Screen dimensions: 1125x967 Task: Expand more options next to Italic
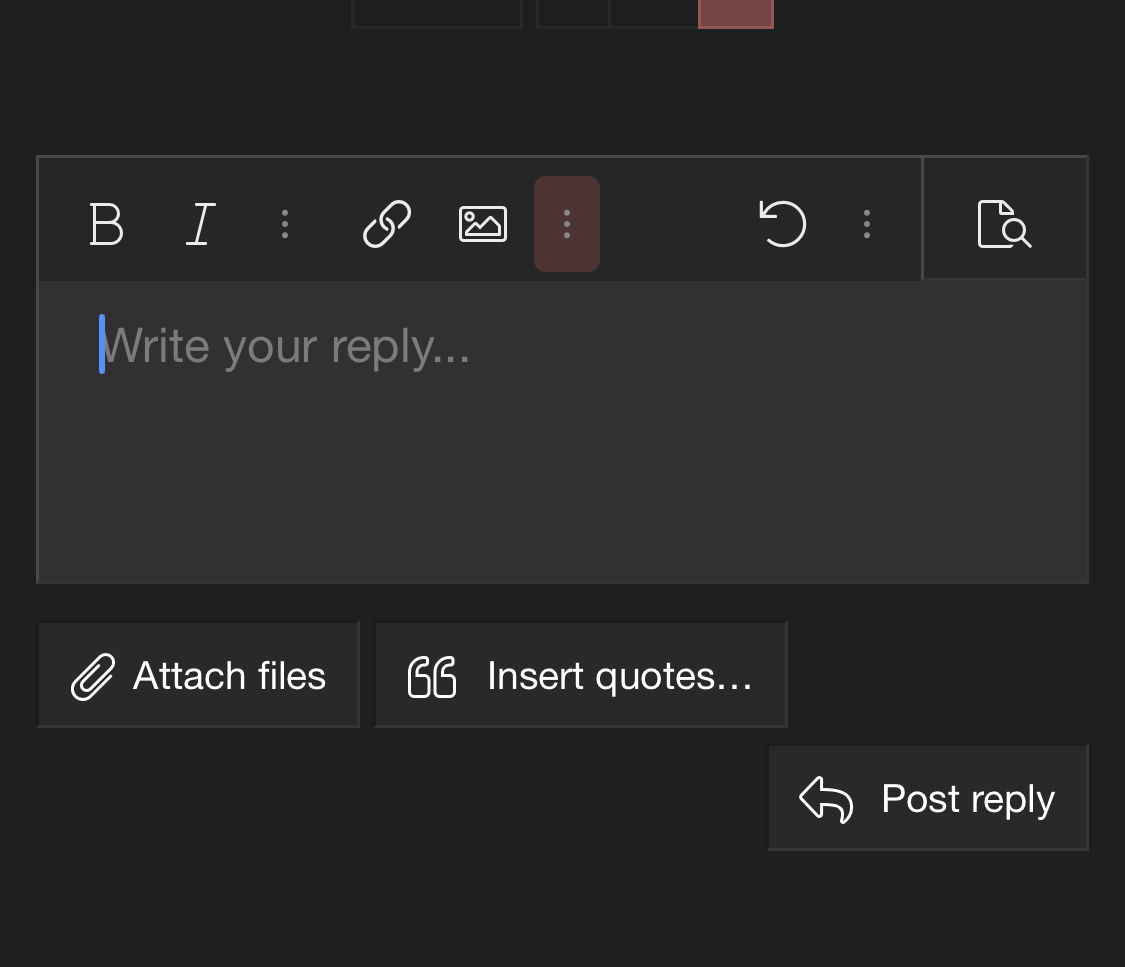(x=285, y=224)
